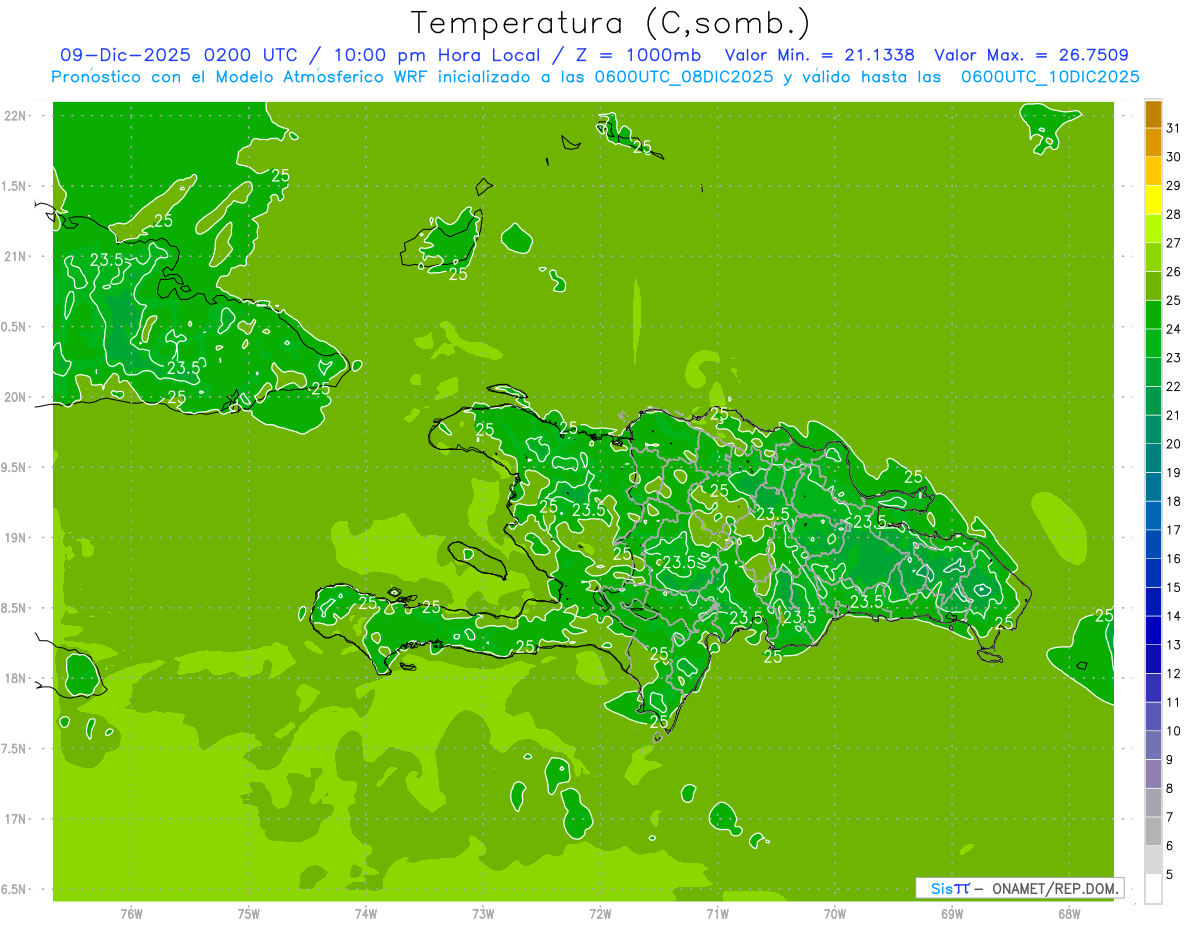Click the 22N latitude label
This screenshot has height=927, width=1200.
pos(15,116)
